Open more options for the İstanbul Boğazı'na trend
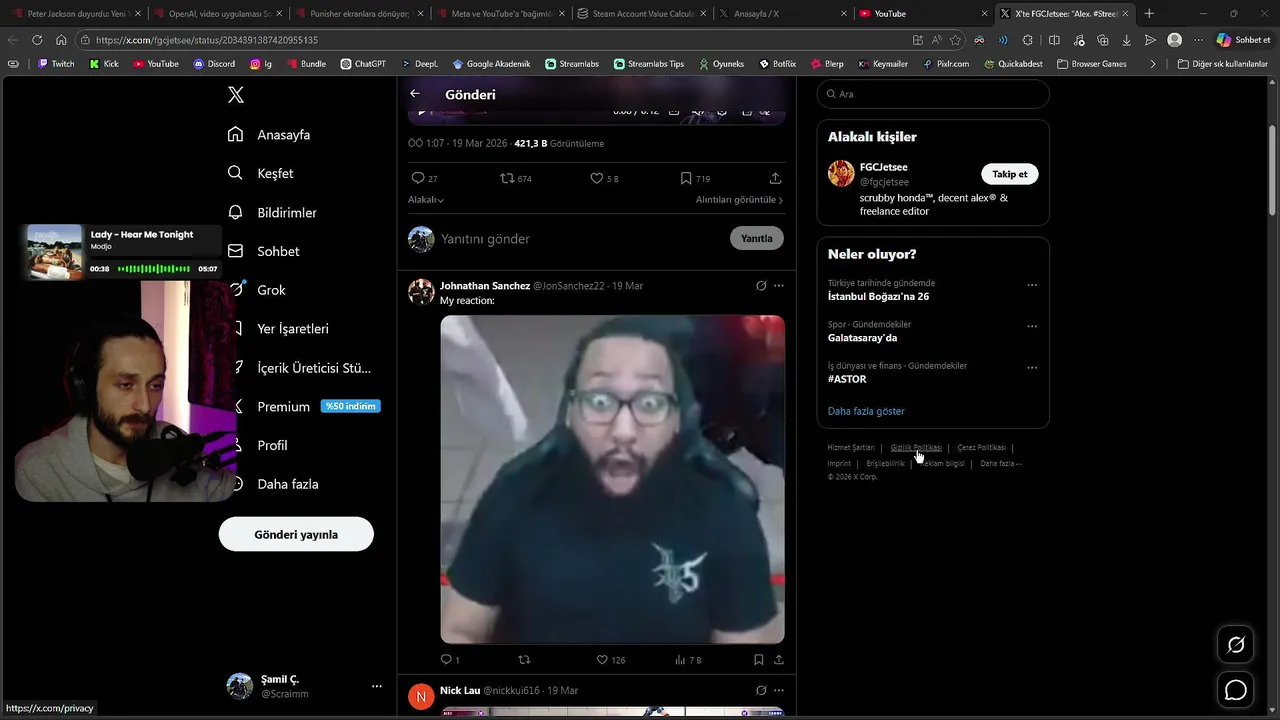The image size is (1280, 720). pos(1032,285)
